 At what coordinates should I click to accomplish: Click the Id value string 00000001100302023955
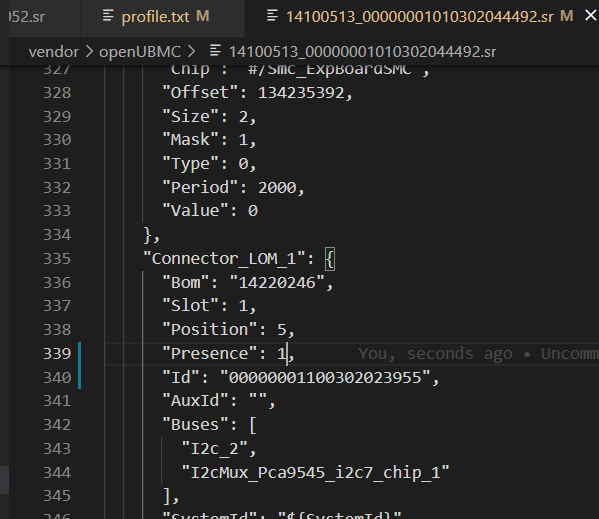click(x=325, y=377)
